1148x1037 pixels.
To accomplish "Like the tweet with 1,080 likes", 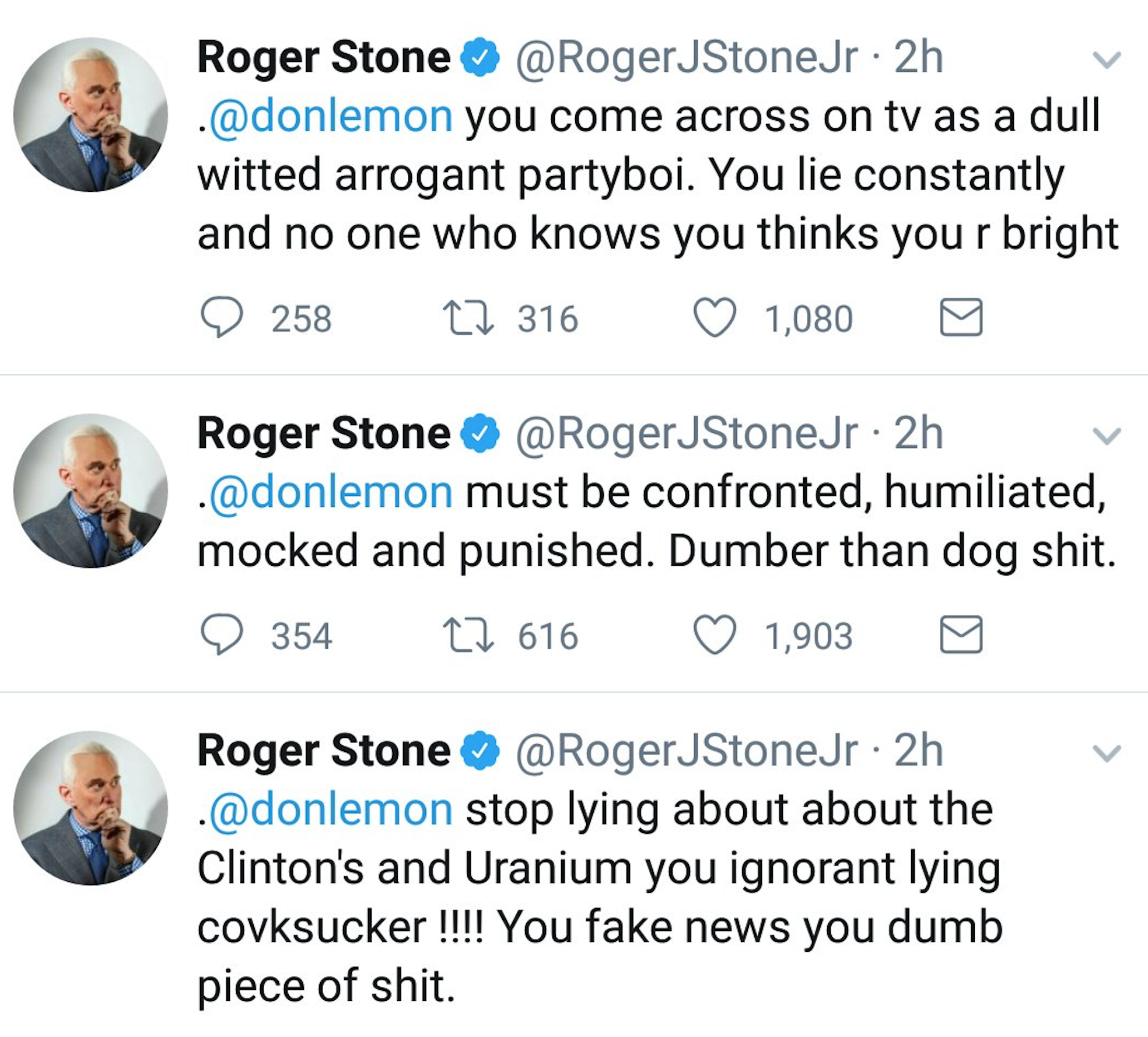I will click(x=715, y=317).
